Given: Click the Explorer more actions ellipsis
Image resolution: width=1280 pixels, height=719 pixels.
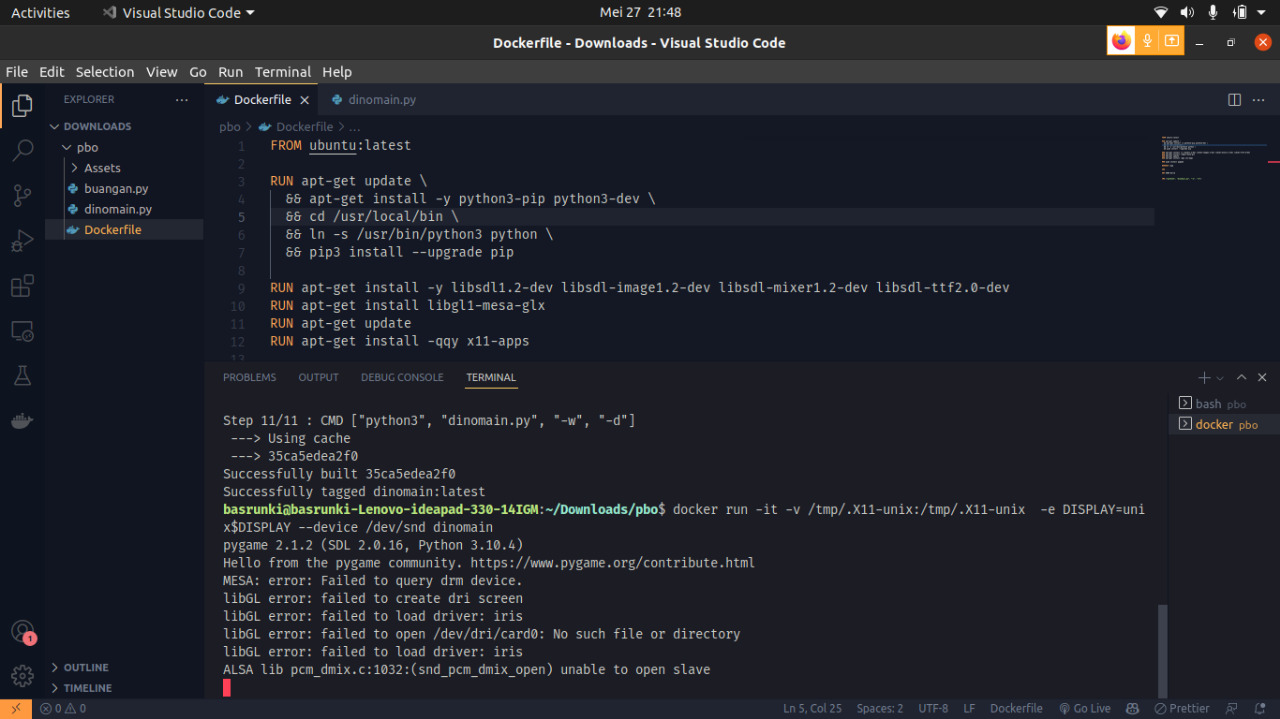Looking at the screenshot, I should coord(181,100).
